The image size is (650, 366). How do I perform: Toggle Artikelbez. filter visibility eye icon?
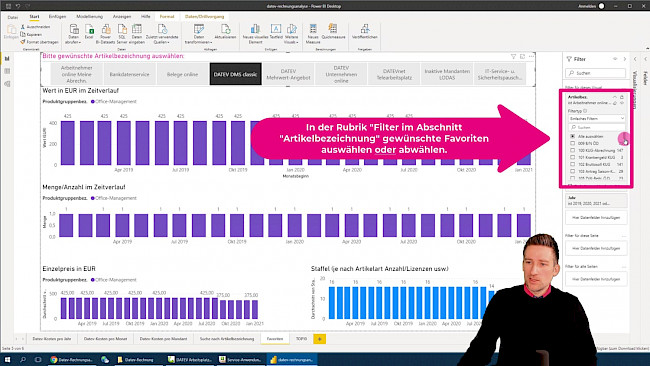[622, 103]
